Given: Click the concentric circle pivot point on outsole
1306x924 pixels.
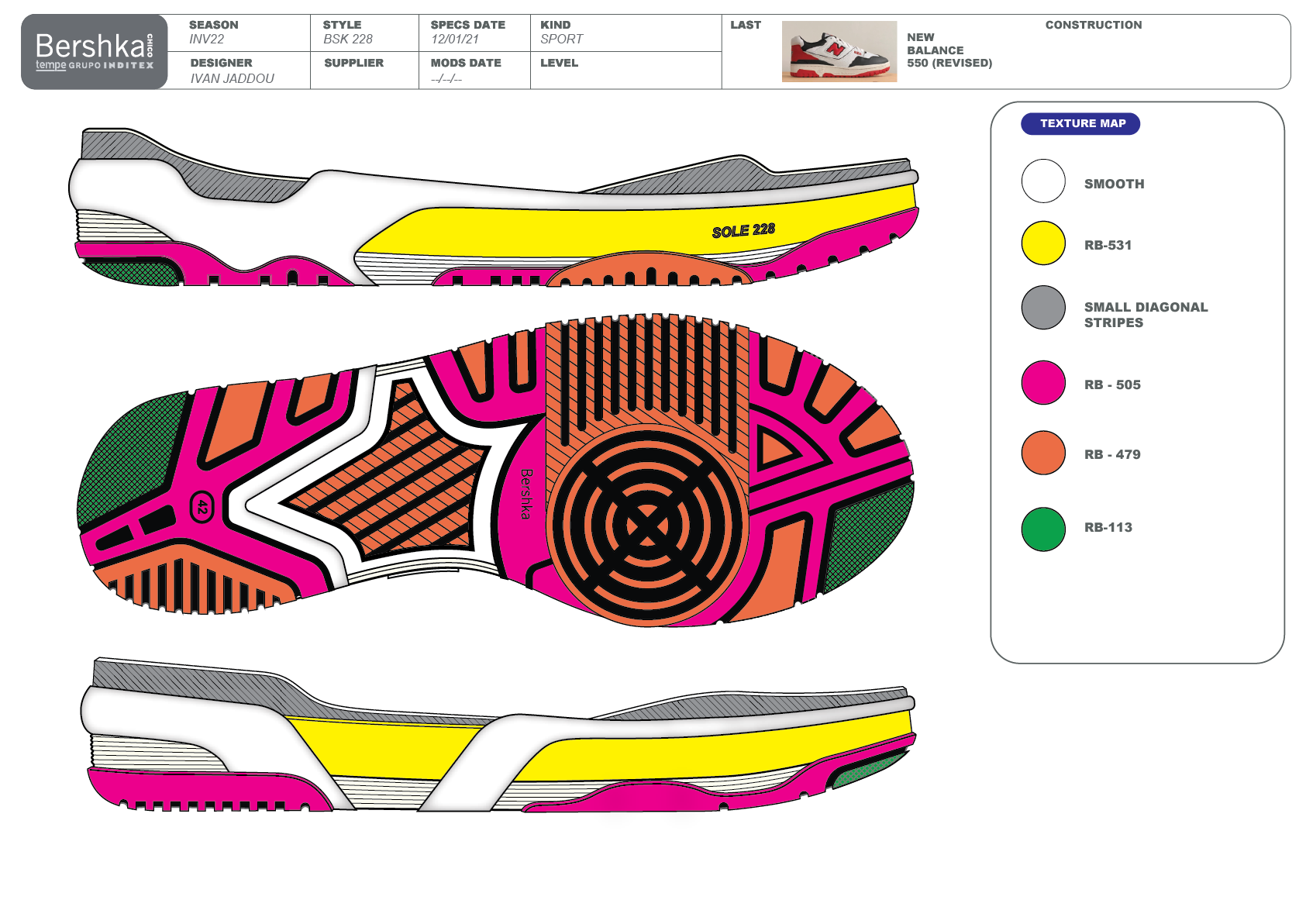Looking at the screenshot, I should pyautogui.click(x=647, y=526).
